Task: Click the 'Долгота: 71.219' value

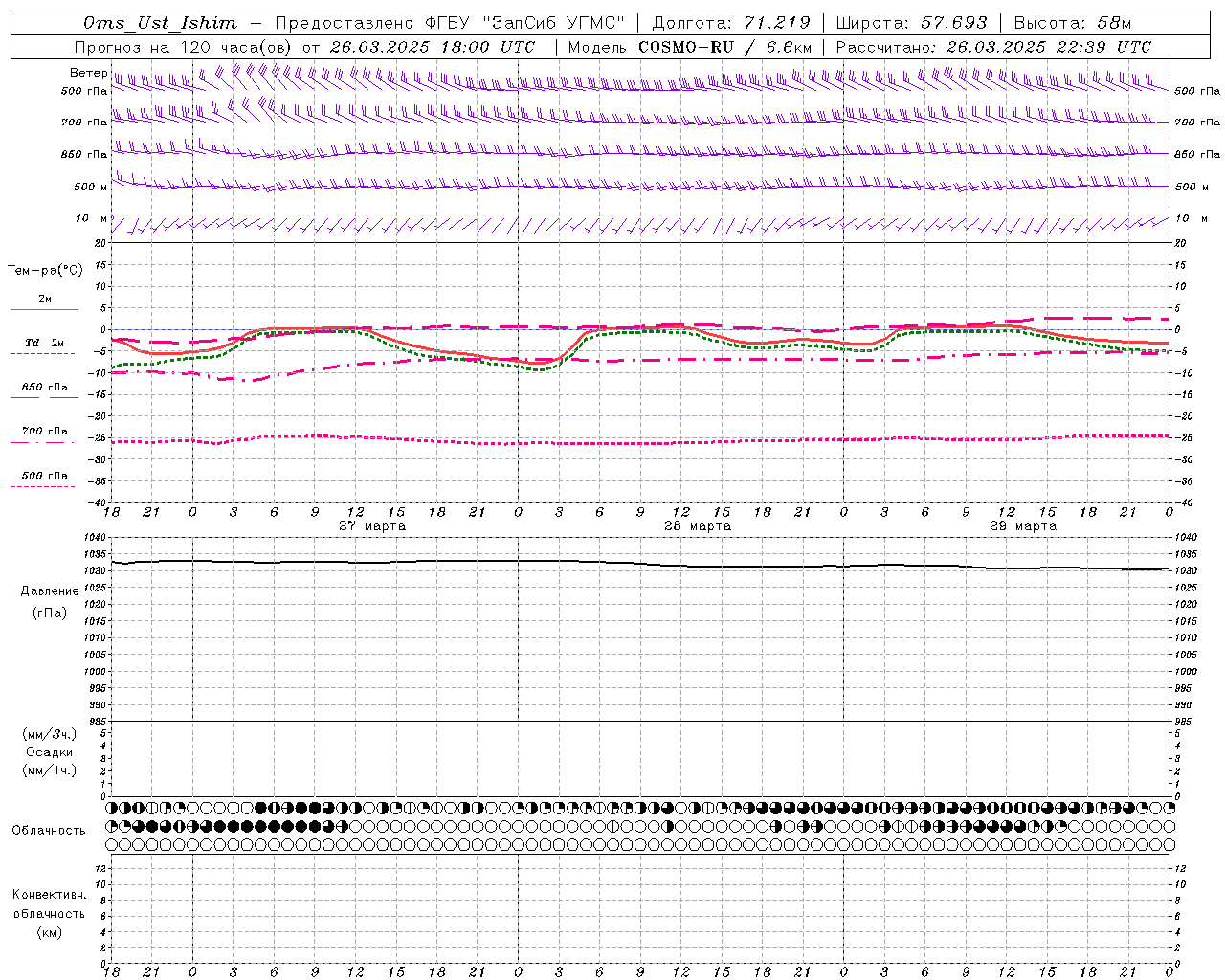Action: [x=731, y=23]
